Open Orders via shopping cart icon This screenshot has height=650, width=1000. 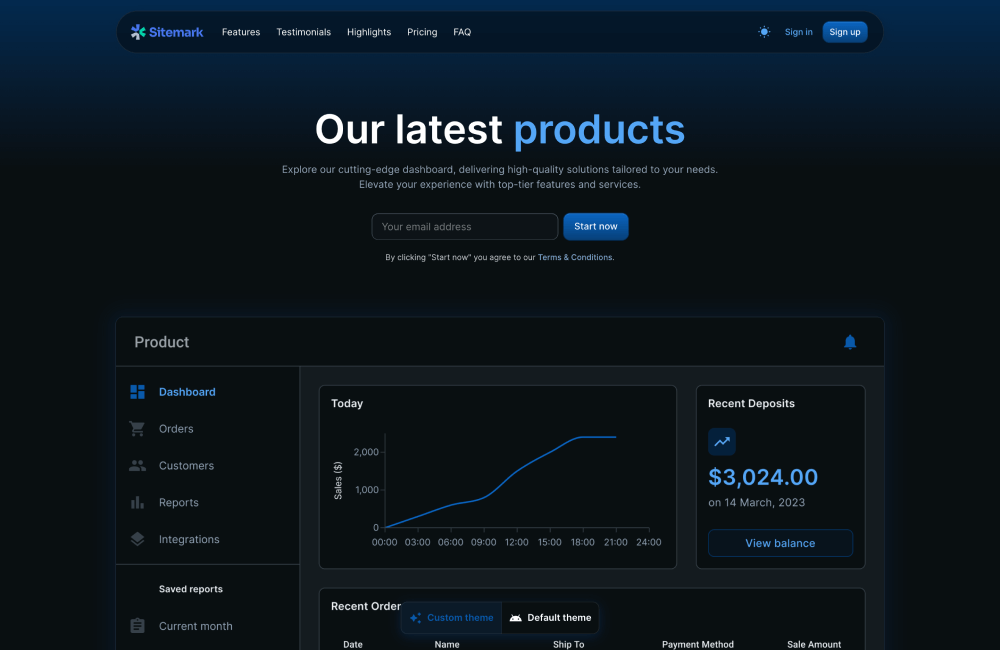tap(138, 429)
